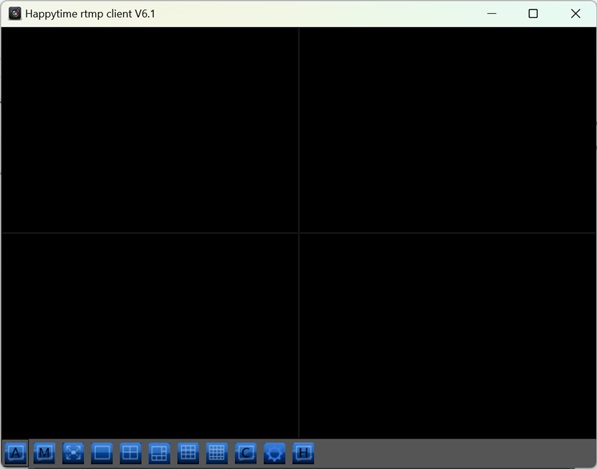Viewport: 597px width, 469px height.
Task: Select the nine-window grid layout
Action: tap(188, 453)
